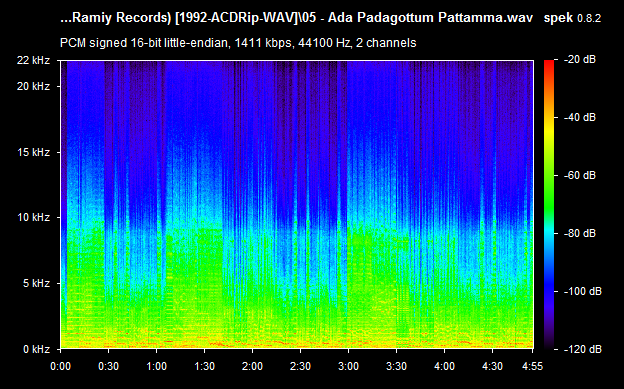Image resolution: width=624 pixels, height=389 pixels.
Task: Click the 0 kHz frequency label
Action: (x=36, y=349)
